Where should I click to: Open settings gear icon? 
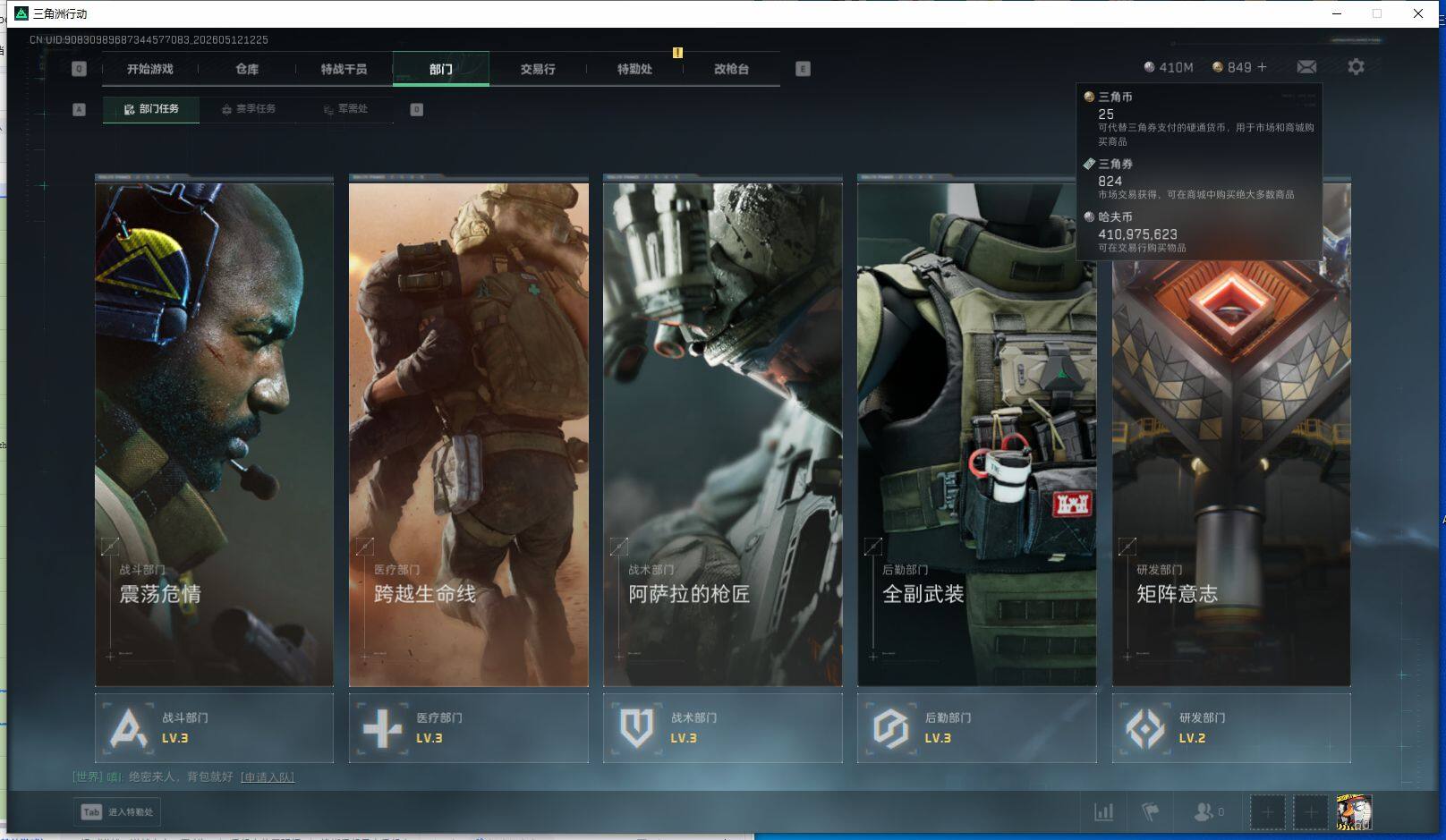point(1356,67)
